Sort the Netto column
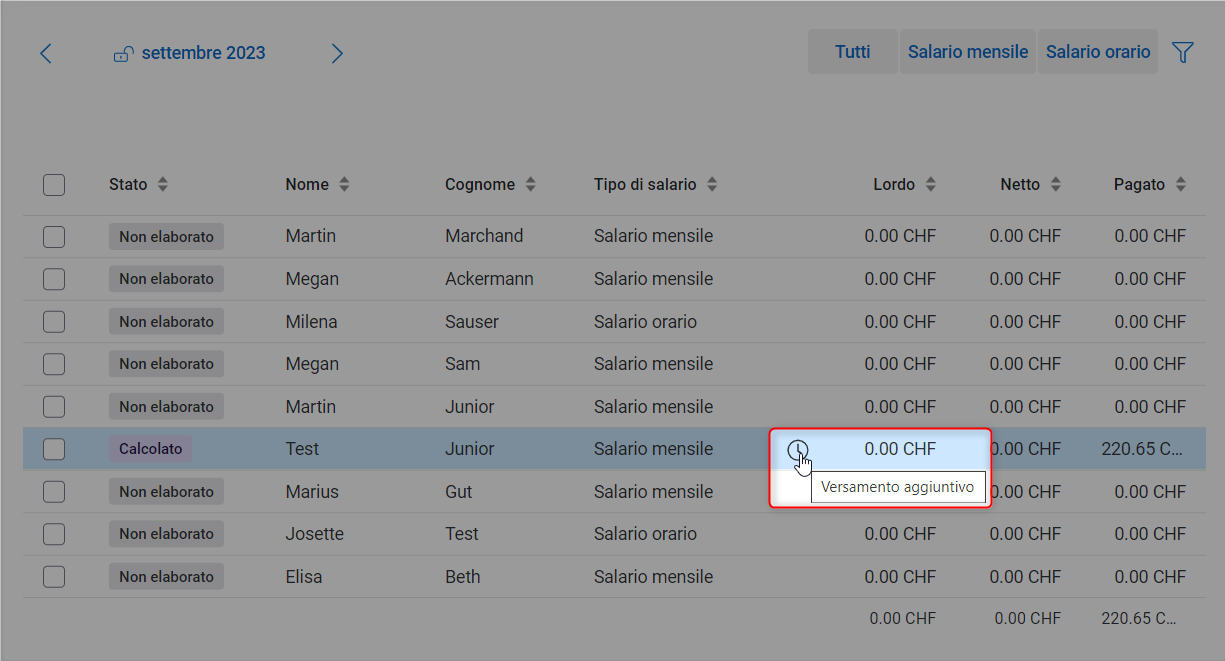The image size is (1225, 661). tap(1055, 185)
